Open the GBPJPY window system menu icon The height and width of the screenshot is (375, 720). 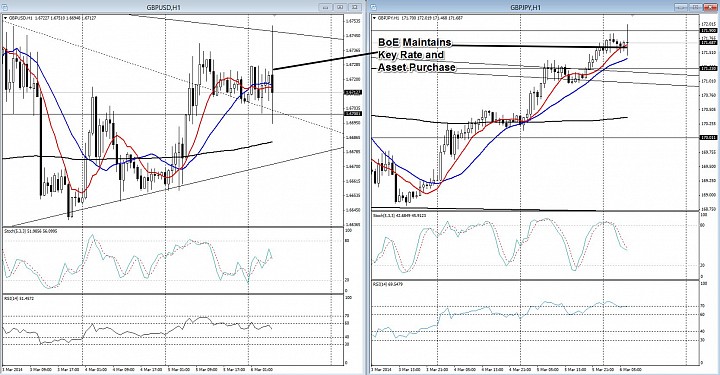tap(373, 7)
